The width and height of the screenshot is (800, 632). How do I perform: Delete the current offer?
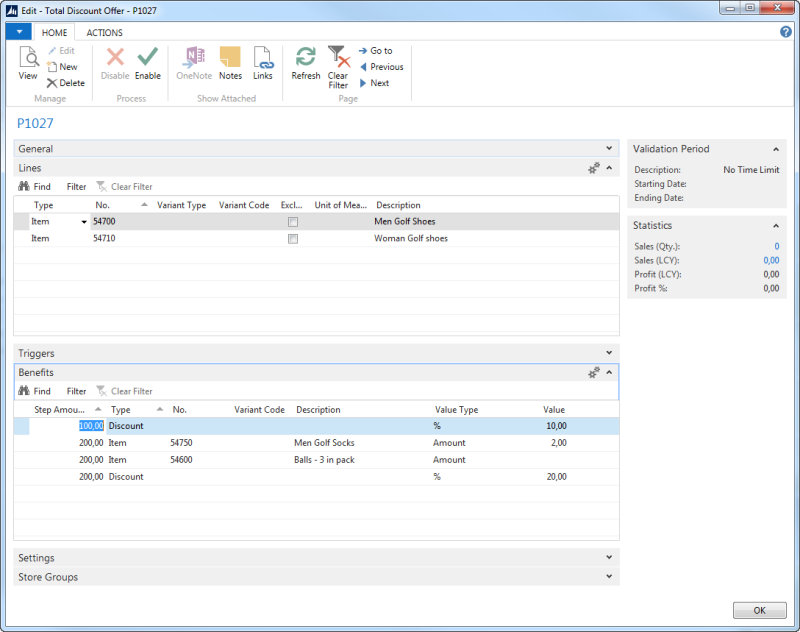[x=64, y=82]
